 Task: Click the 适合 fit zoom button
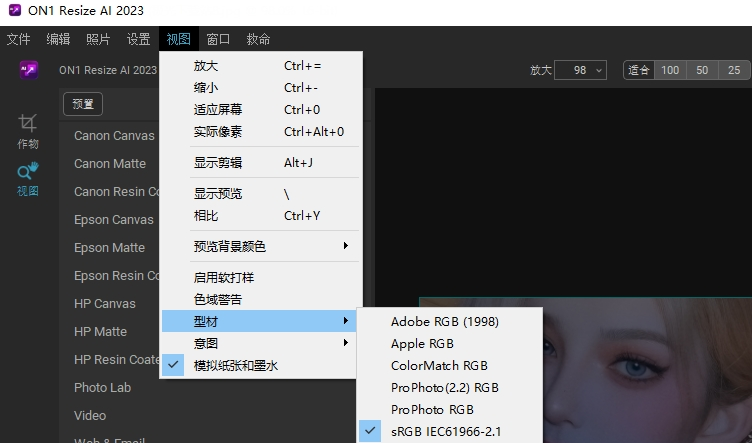click(x=638, y=70)
